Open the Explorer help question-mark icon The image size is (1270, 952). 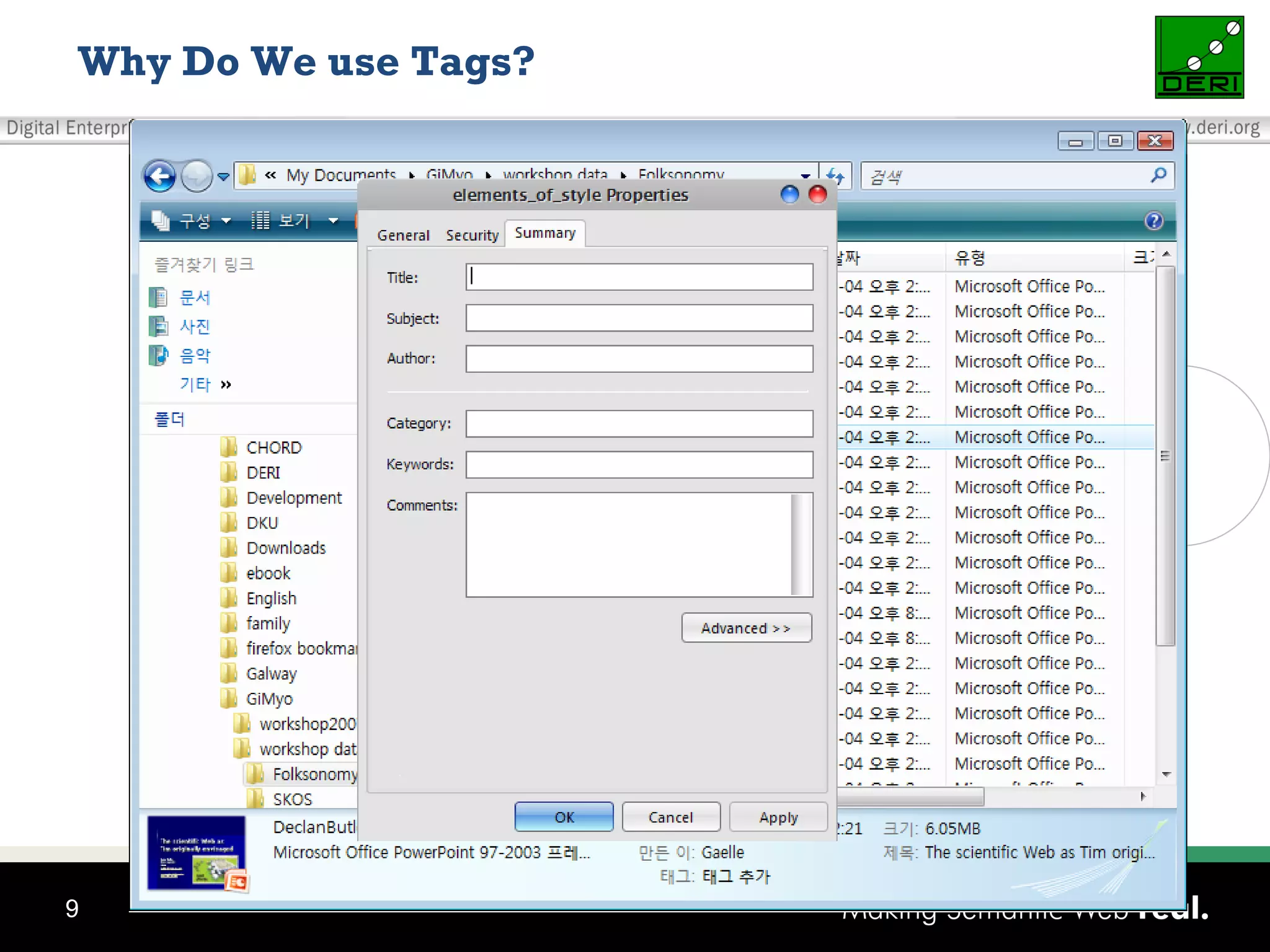1154,221
